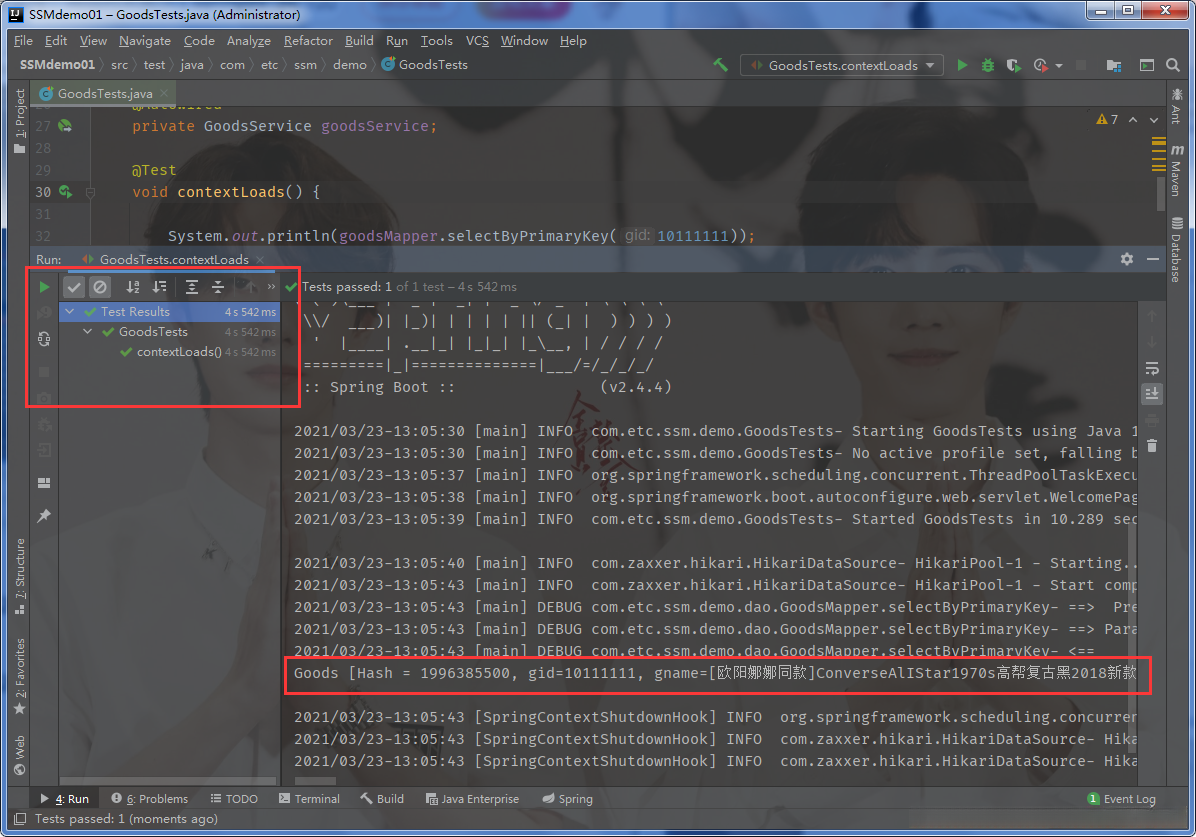Open the Run Anything icon
Viewport: 1196px width, 837px height.
[1146, 66]
